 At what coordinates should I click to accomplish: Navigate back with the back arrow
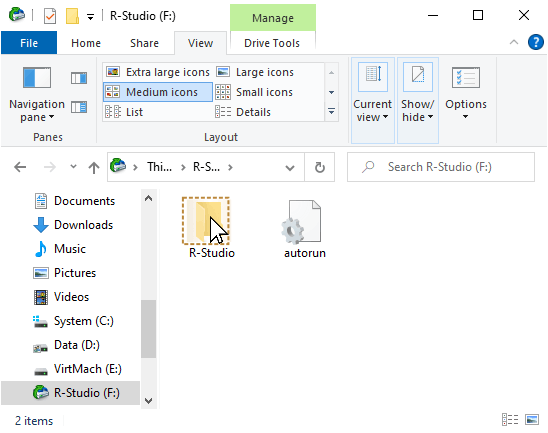[x=20, y=167]
